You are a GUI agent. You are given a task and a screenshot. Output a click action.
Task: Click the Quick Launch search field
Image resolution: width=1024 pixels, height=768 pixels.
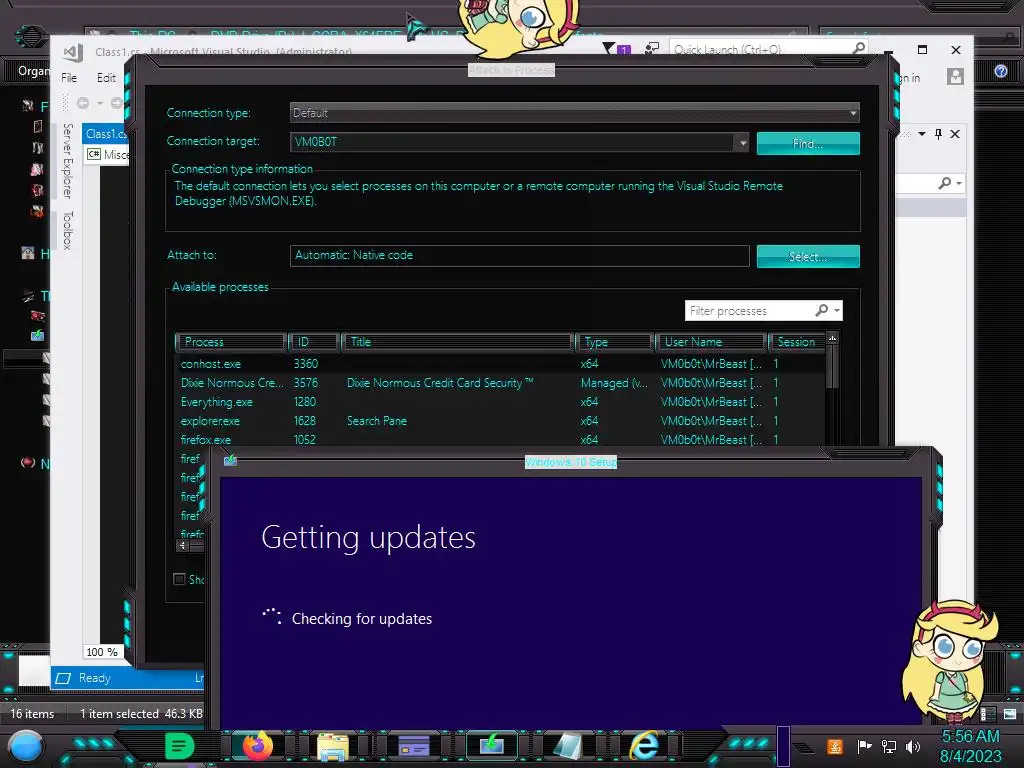pyautogui.click(x=761, y=49)
